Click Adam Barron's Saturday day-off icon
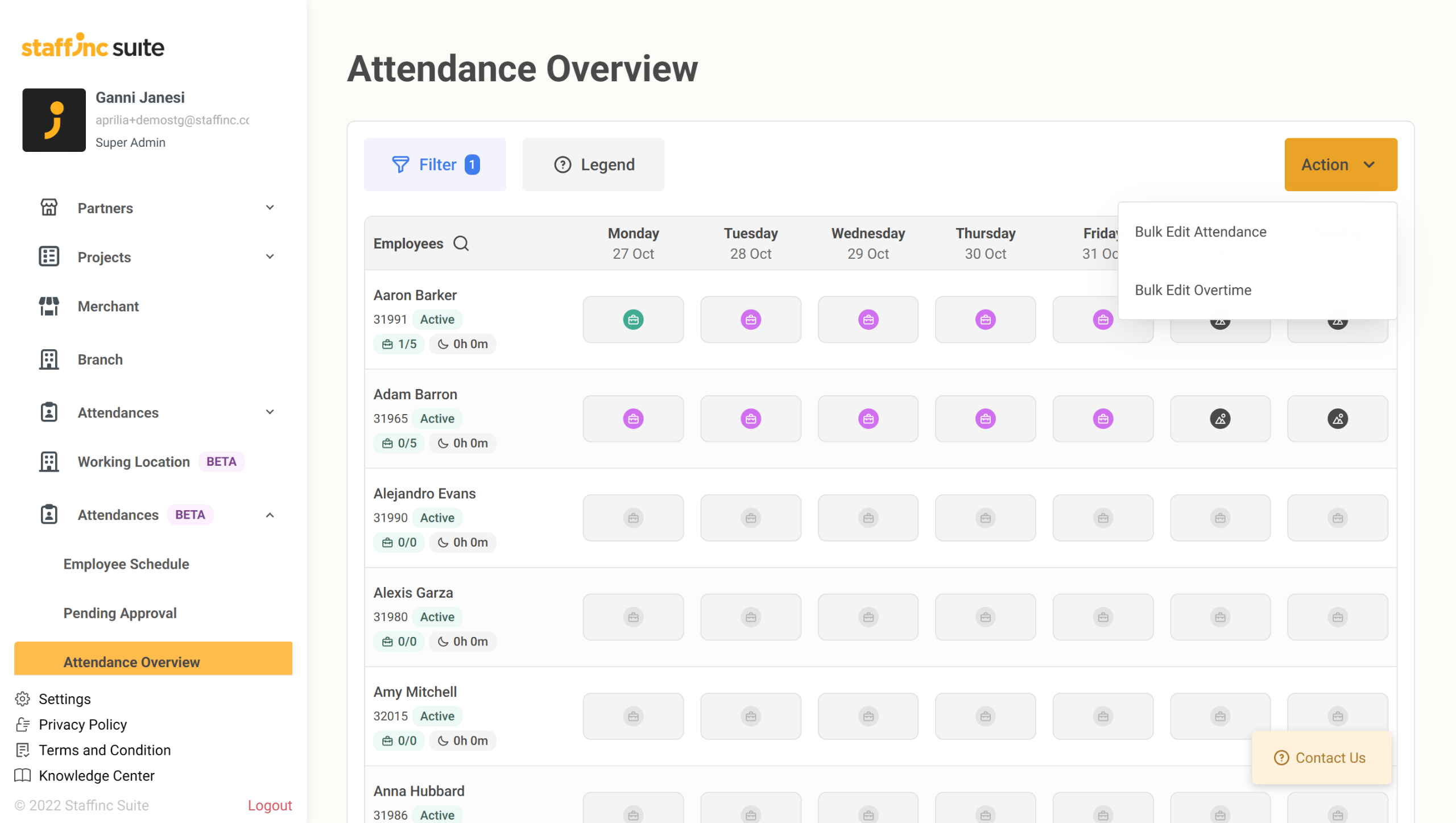The height and width of the screenshot is (823, 1456). coord(1220,419)
